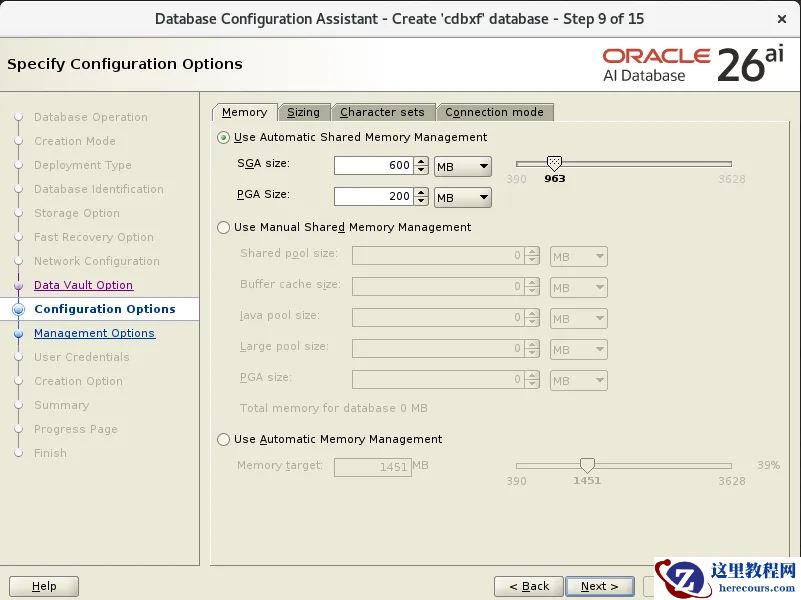The height and width of the screenshot is (600, 801).
Task: Click Database Identification step in sidebar
Action: [99, 189]
